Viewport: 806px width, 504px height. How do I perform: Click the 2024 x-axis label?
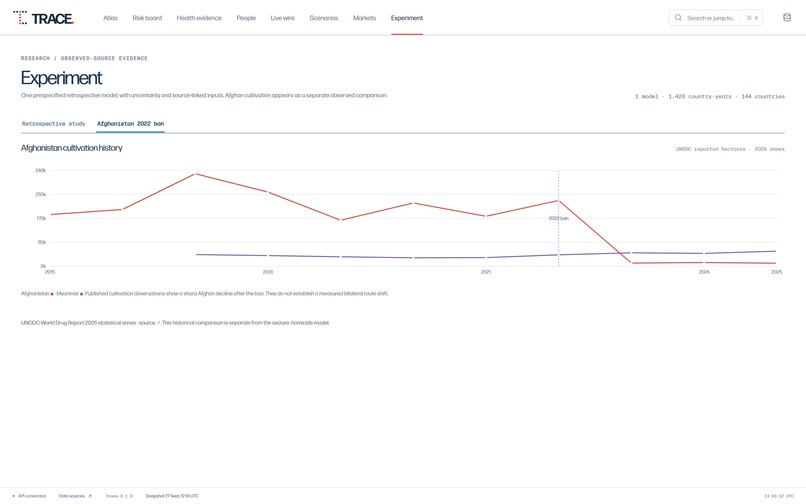point(704,272)
